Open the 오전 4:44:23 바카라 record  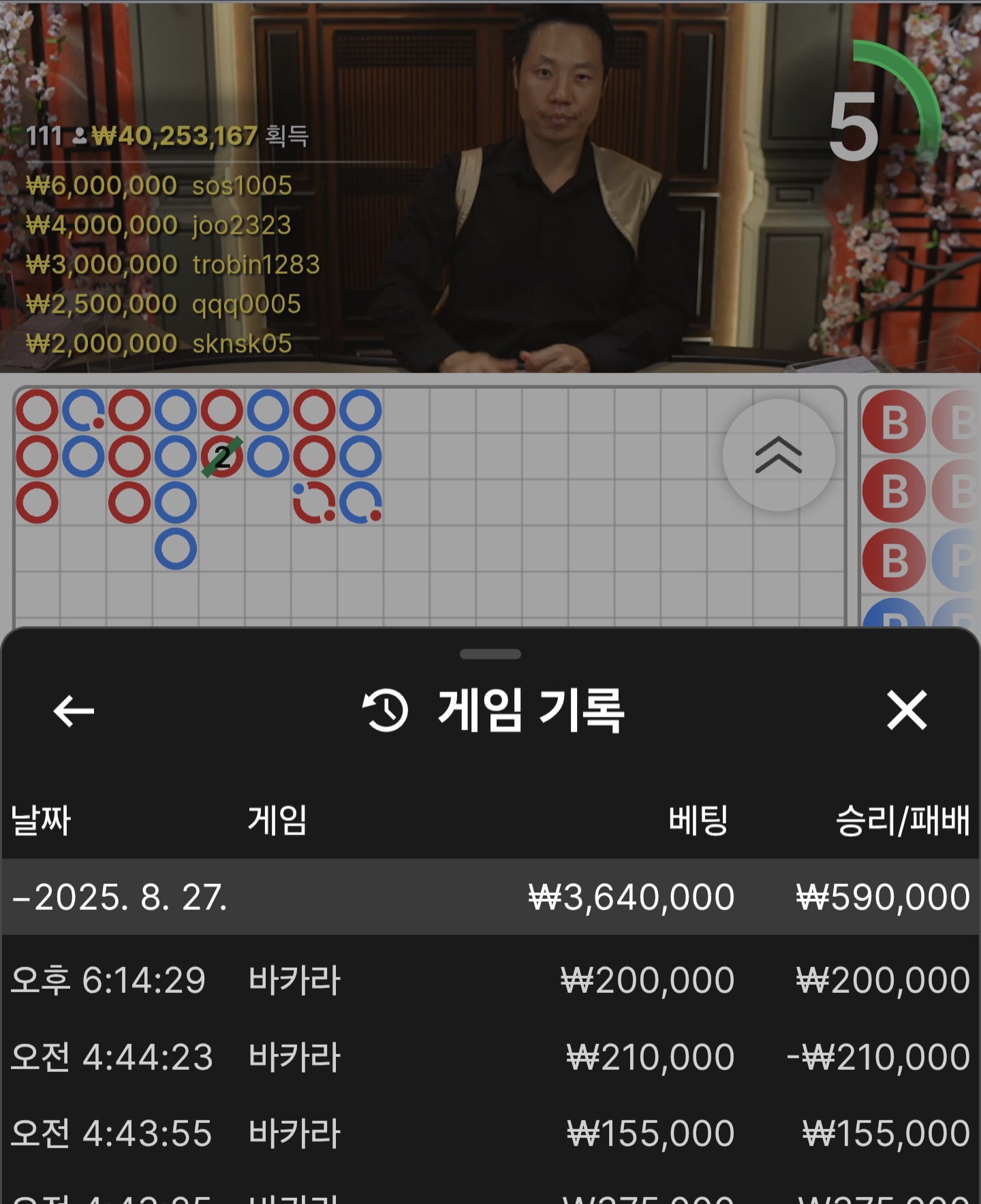coord(490,1057)
